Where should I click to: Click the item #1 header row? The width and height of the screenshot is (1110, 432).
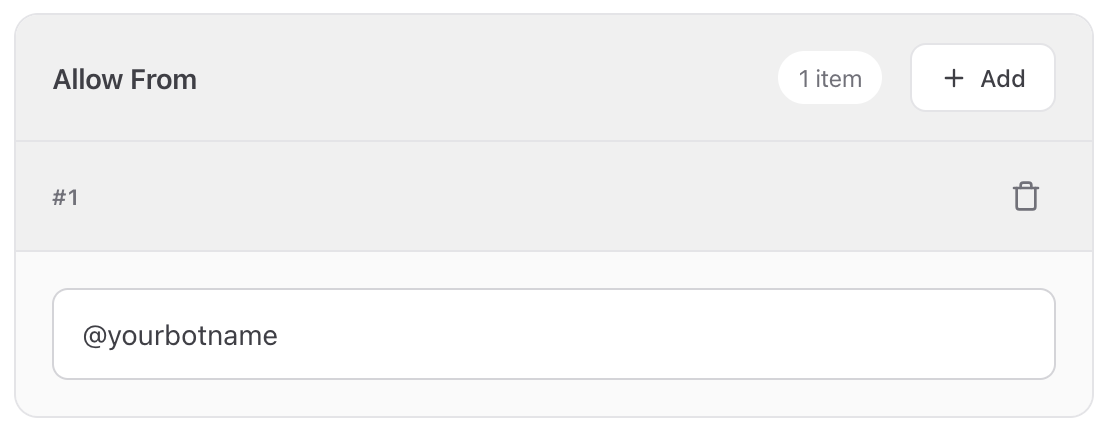point(500,197)
